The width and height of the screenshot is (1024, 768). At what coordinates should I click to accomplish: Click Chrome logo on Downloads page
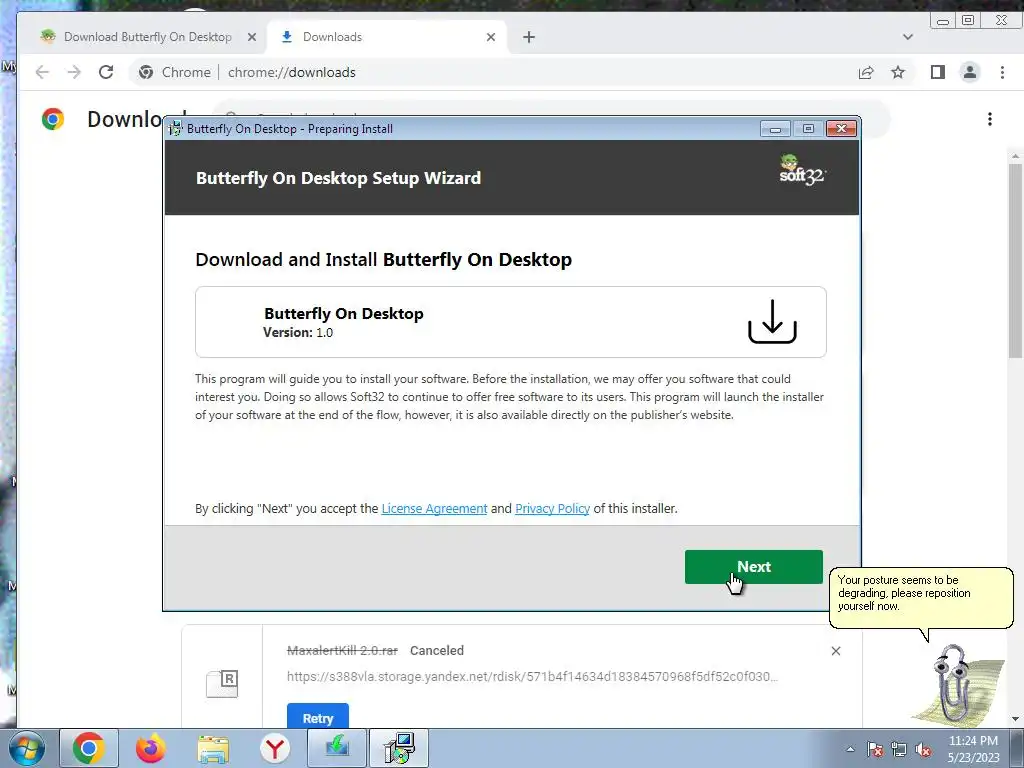click(x=53, y=119)
